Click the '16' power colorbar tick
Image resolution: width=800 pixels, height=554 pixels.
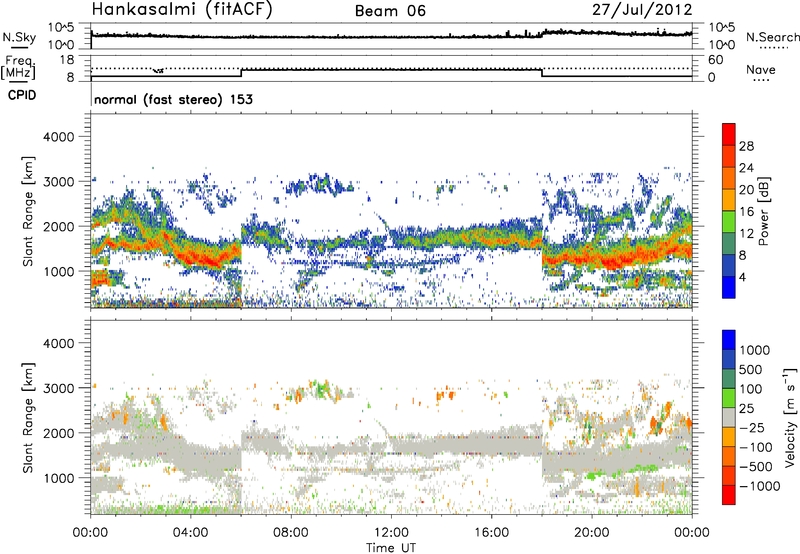tap(746, 212)
